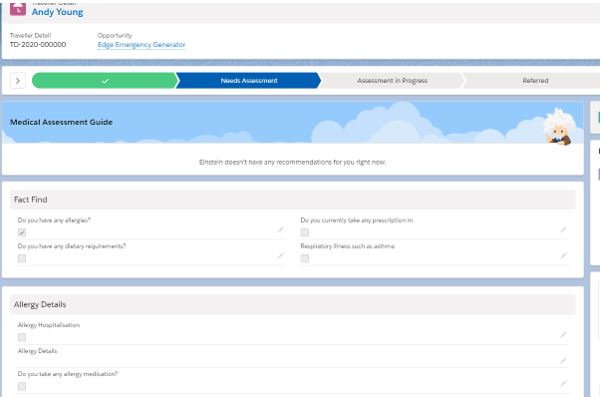Edit Allergy Hospitalisation pencil icon
The image size is (602, 397).
click(563, 334)
